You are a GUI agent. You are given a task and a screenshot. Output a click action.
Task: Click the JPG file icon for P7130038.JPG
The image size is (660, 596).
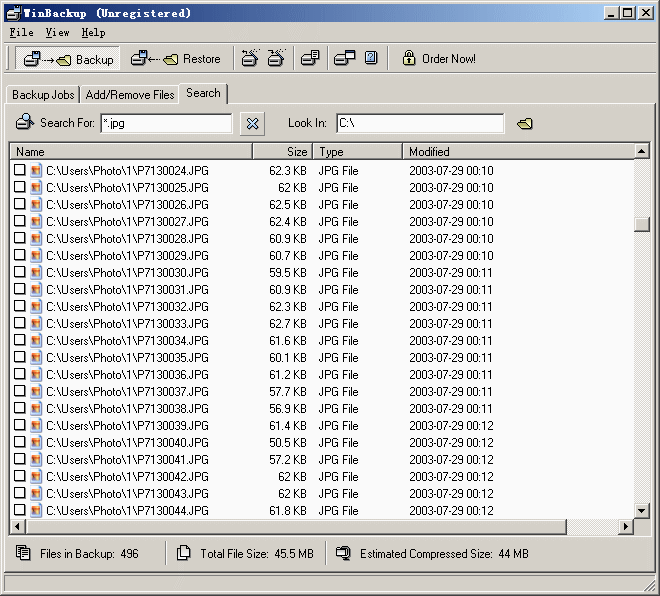pos(36,408)
